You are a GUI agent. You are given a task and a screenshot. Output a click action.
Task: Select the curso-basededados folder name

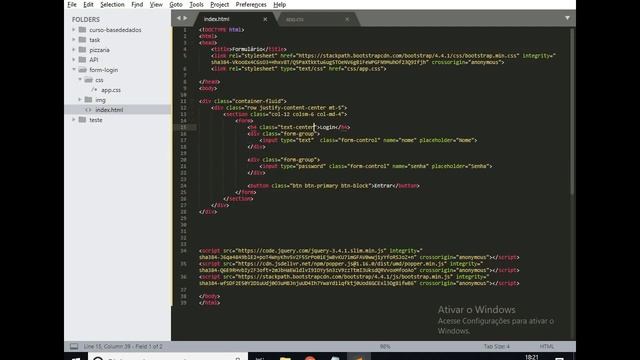[115, 30]
